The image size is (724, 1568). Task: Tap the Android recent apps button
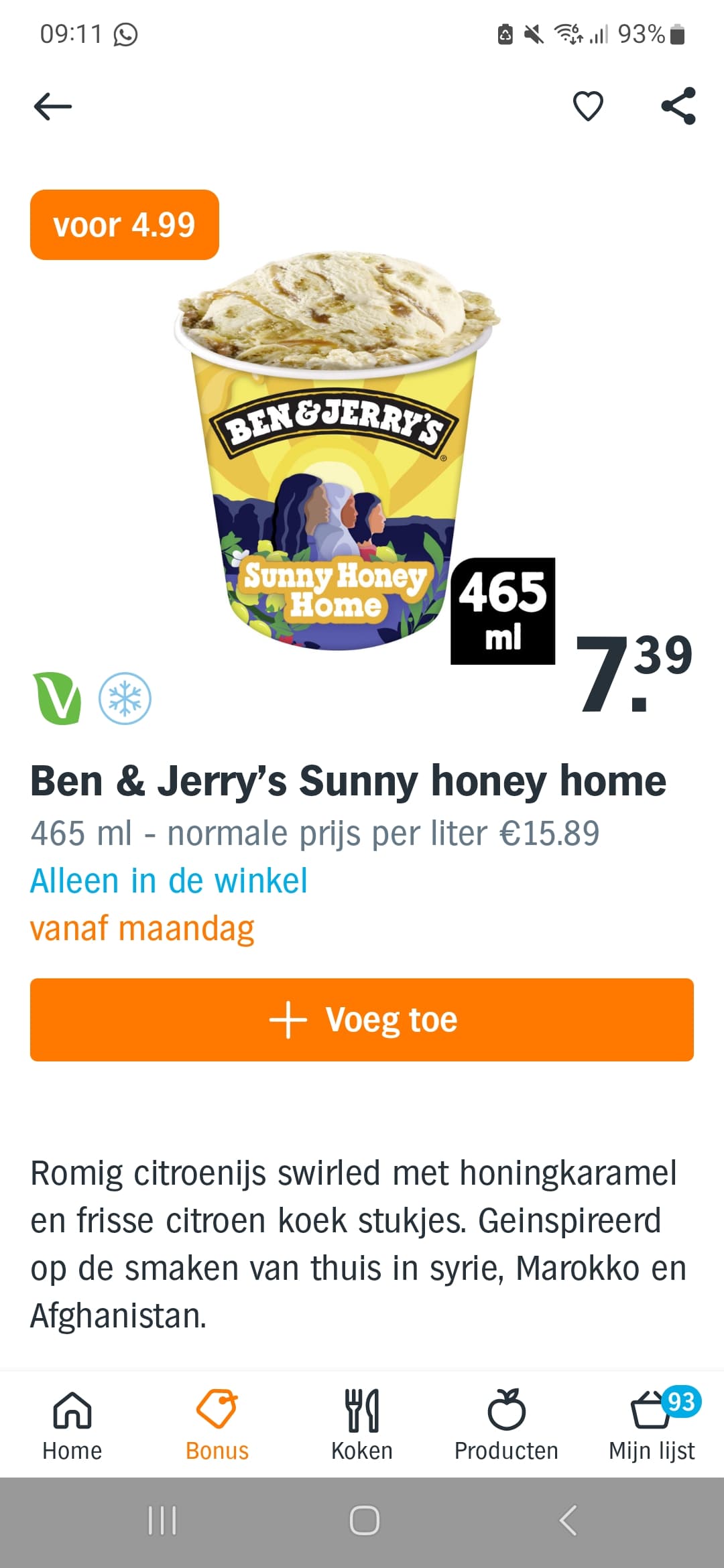(x=162, y=1520)
